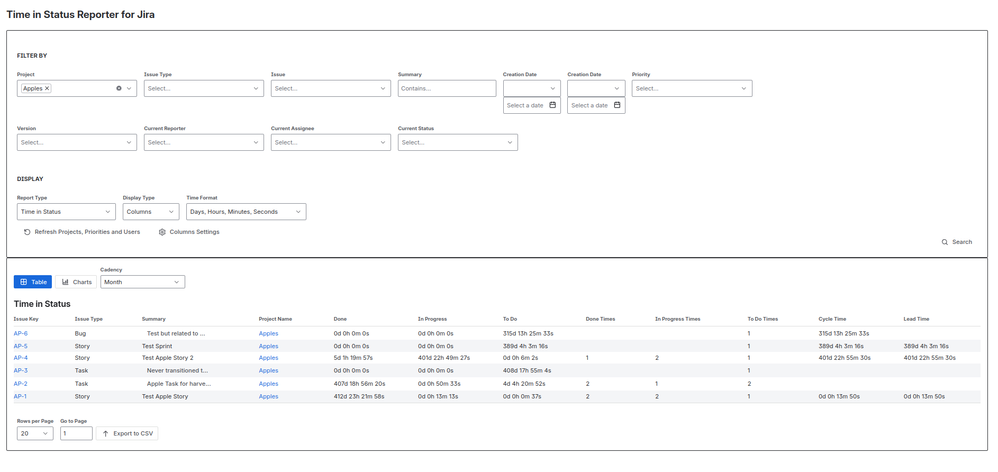Click the Export to CSV button
Image resolution: width=998 pixels, height=472 pixels.
(127, 434)
